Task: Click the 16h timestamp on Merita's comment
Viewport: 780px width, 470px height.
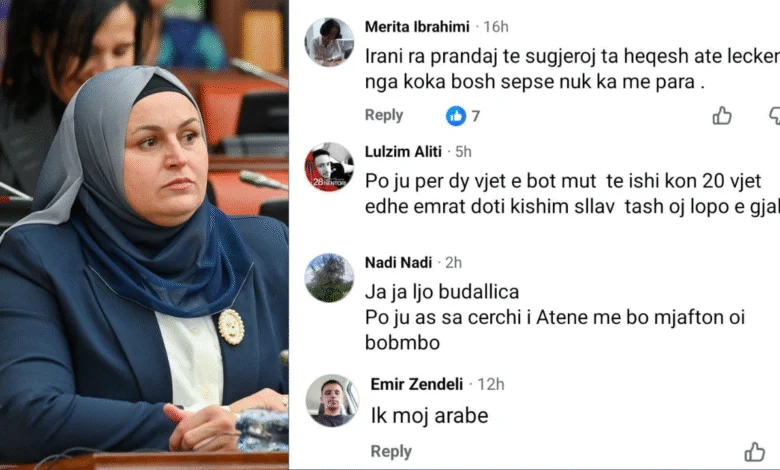Action: pos(495,27)
